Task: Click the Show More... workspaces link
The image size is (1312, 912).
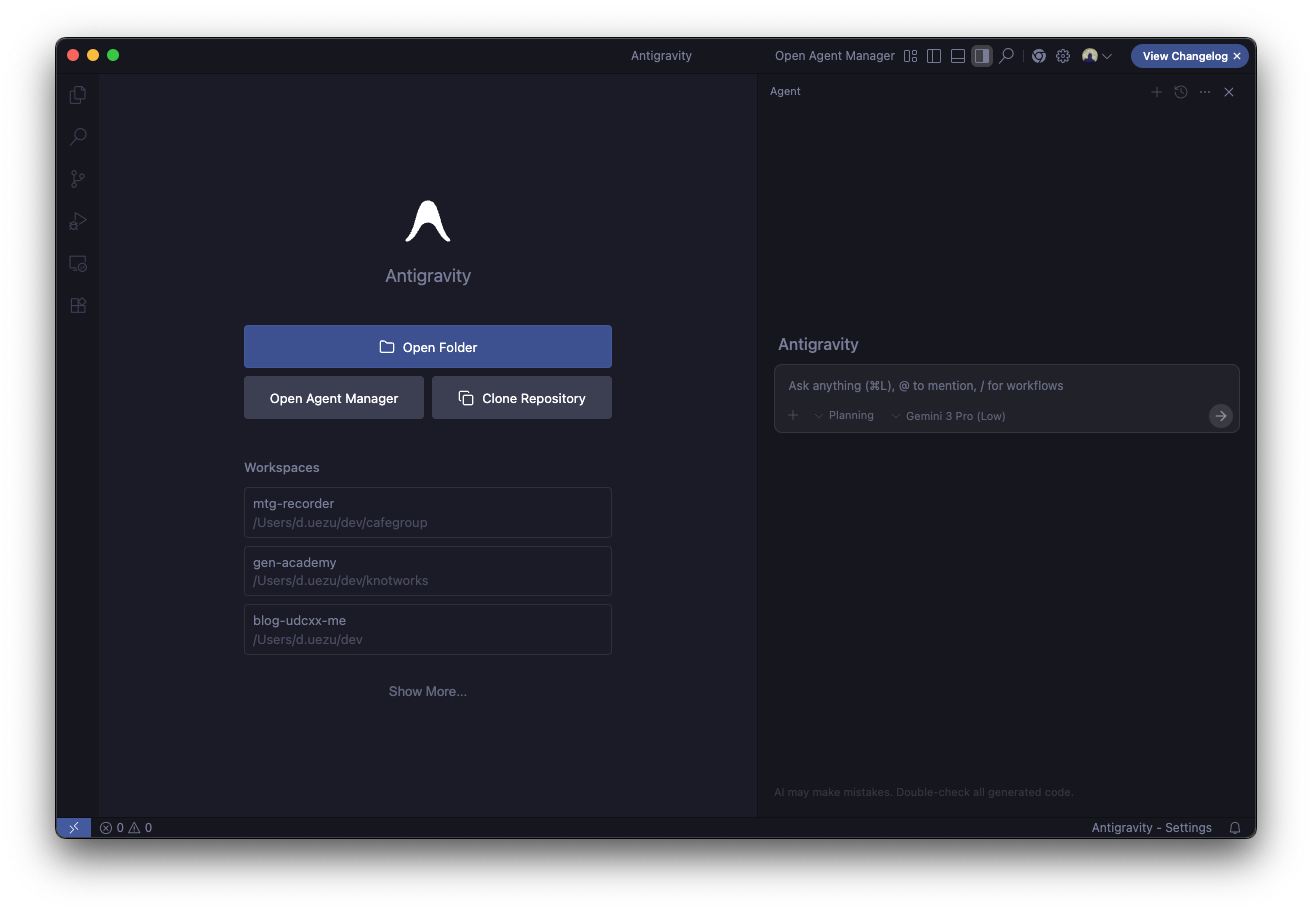Action: [x=427, y=691]
